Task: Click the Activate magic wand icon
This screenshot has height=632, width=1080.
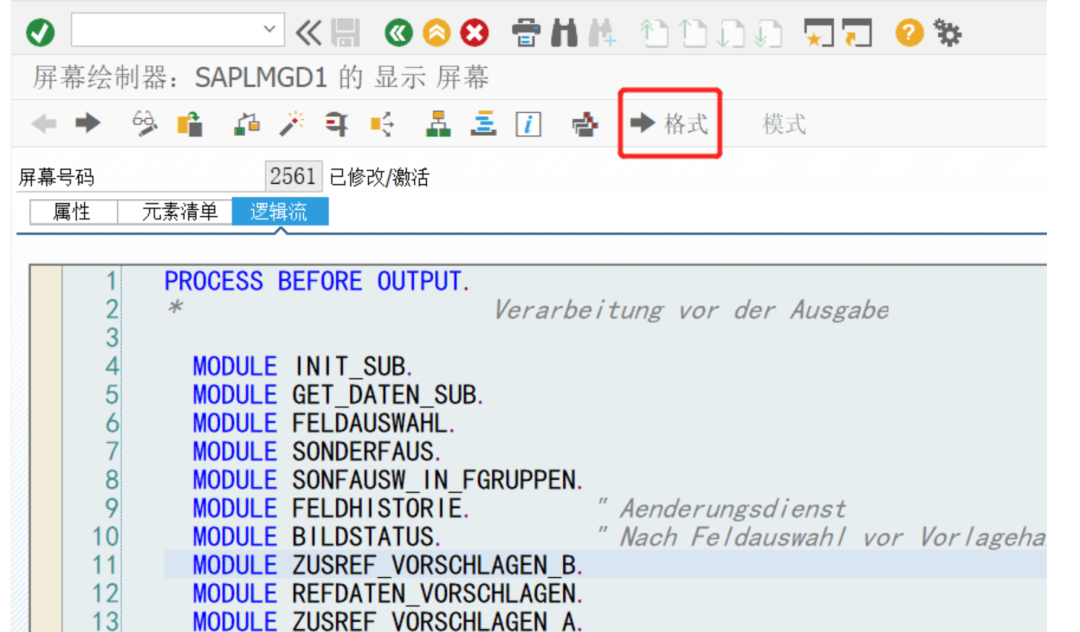Action: click(x=292, y=124)
